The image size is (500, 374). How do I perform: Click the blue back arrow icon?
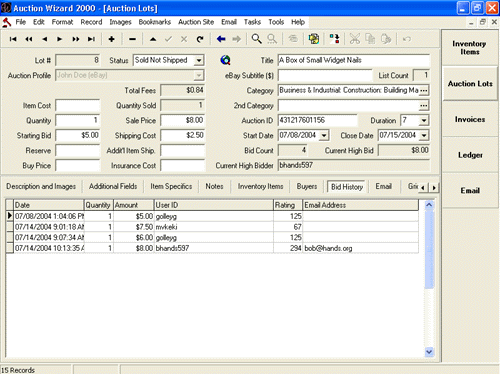221,39
